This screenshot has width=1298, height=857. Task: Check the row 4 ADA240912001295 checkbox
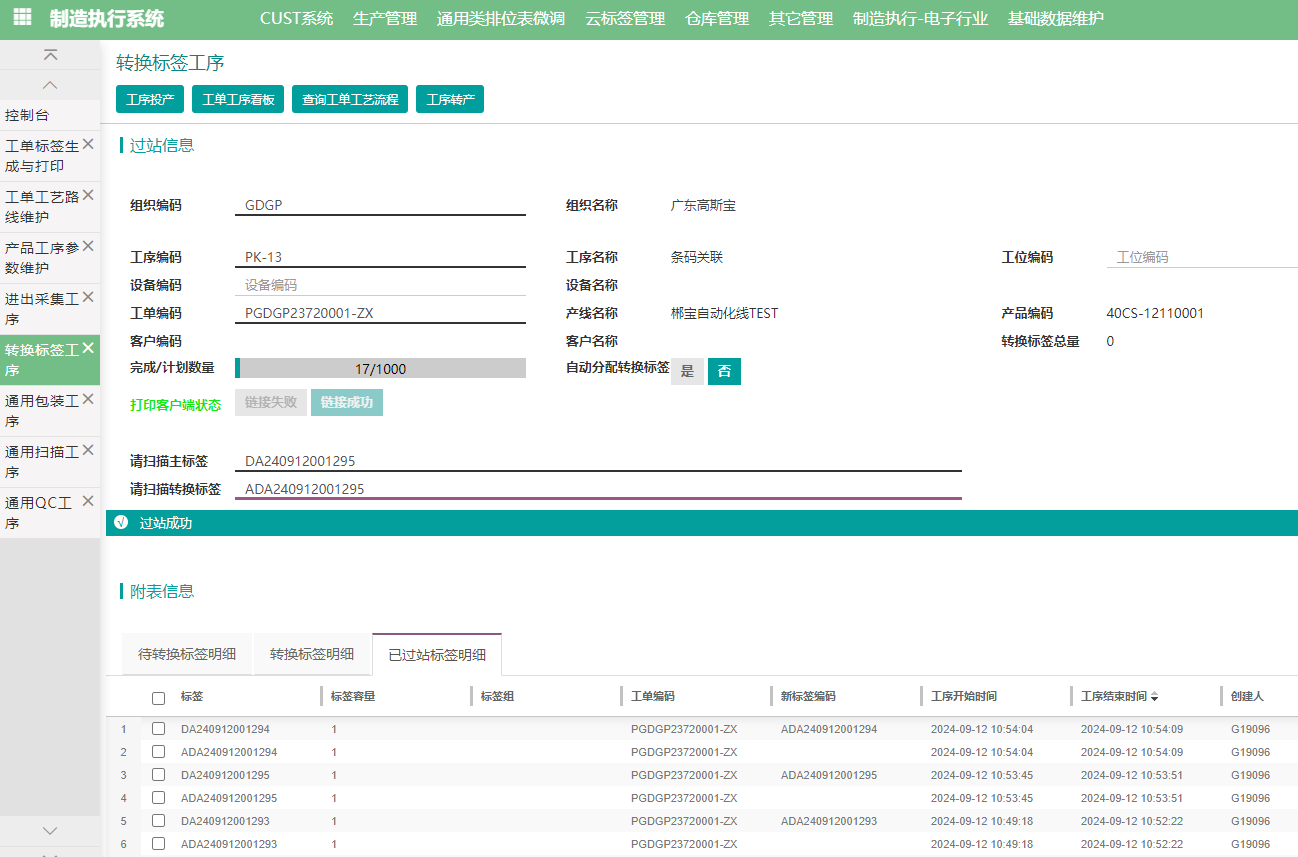click(x=158, y=798)
